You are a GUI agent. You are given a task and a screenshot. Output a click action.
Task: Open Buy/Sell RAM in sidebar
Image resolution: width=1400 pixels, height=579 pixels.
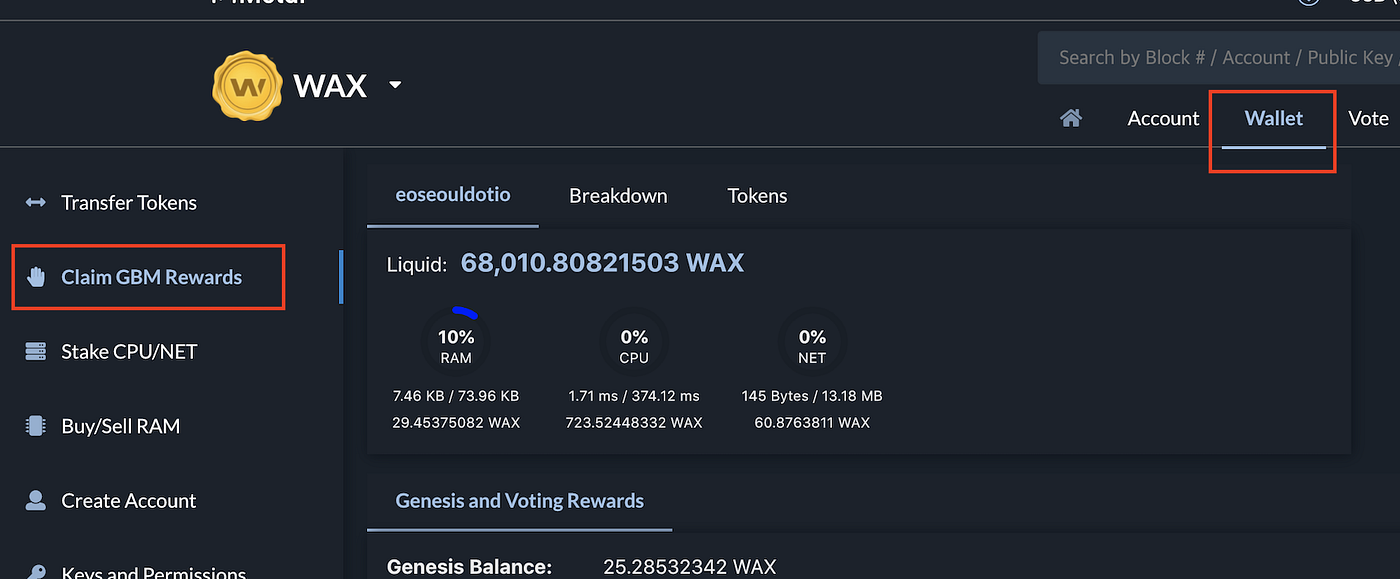121,426
